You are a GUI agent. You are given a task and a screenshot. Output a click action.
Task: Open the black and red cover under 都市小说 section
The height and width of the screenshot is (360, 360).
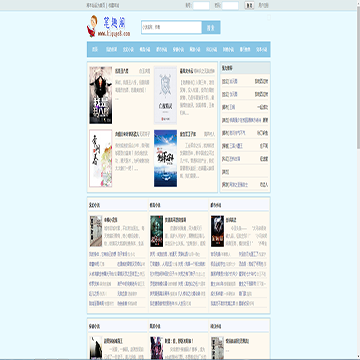click(x=217, y=231)
